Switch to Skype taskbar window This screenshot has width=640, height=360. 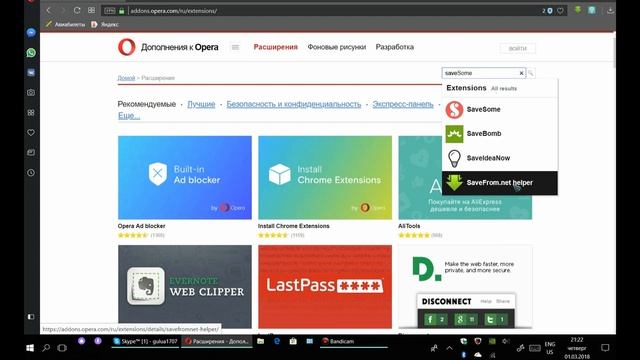click(x=146, y=341)
